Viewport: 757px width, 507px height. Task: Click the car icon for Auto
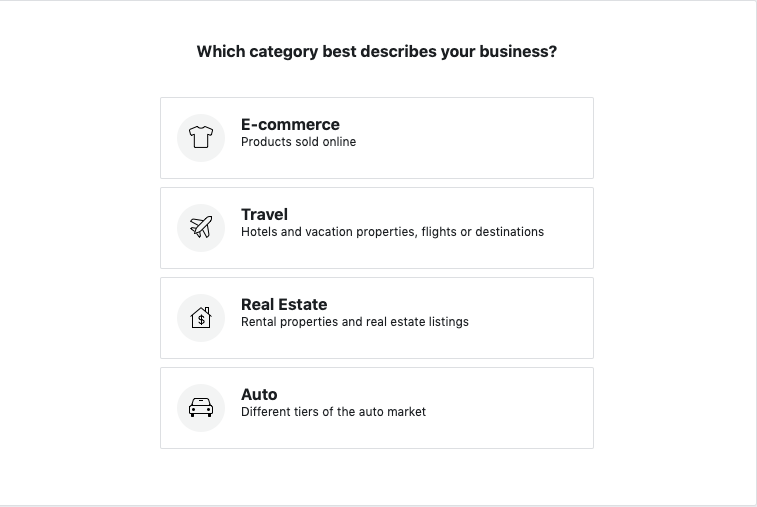[201, 408]
